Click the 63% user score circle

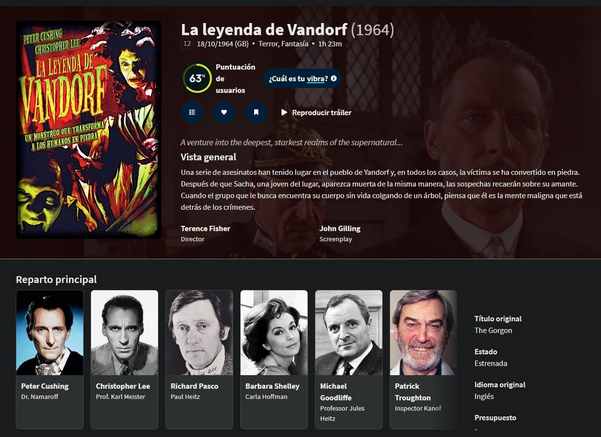pyautogui.click(x=197, y=79)
